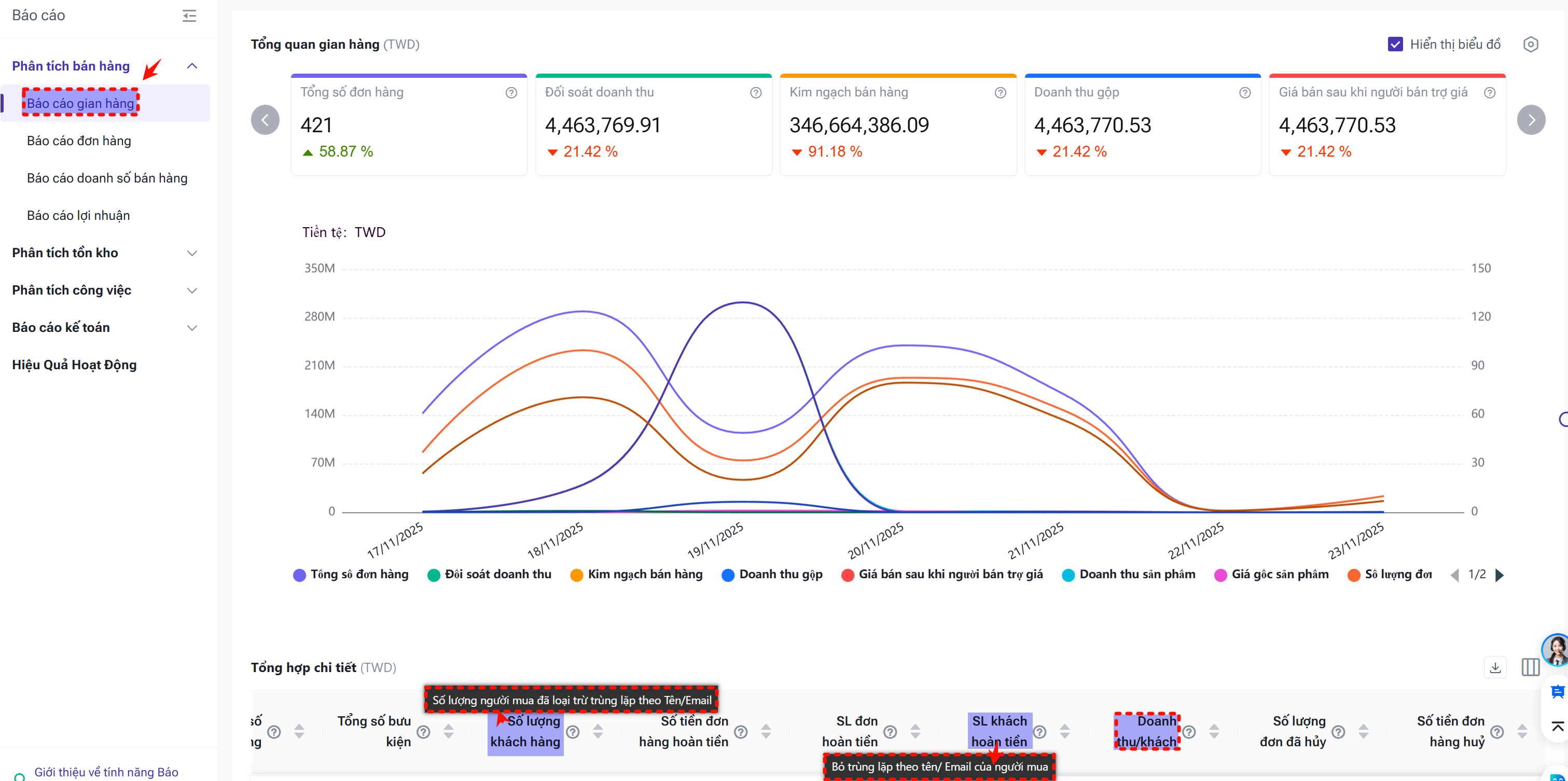Open Hiệu Quả Hoạt Động page
This screenshot has height=781, width=1568.
tap(74, 365)
